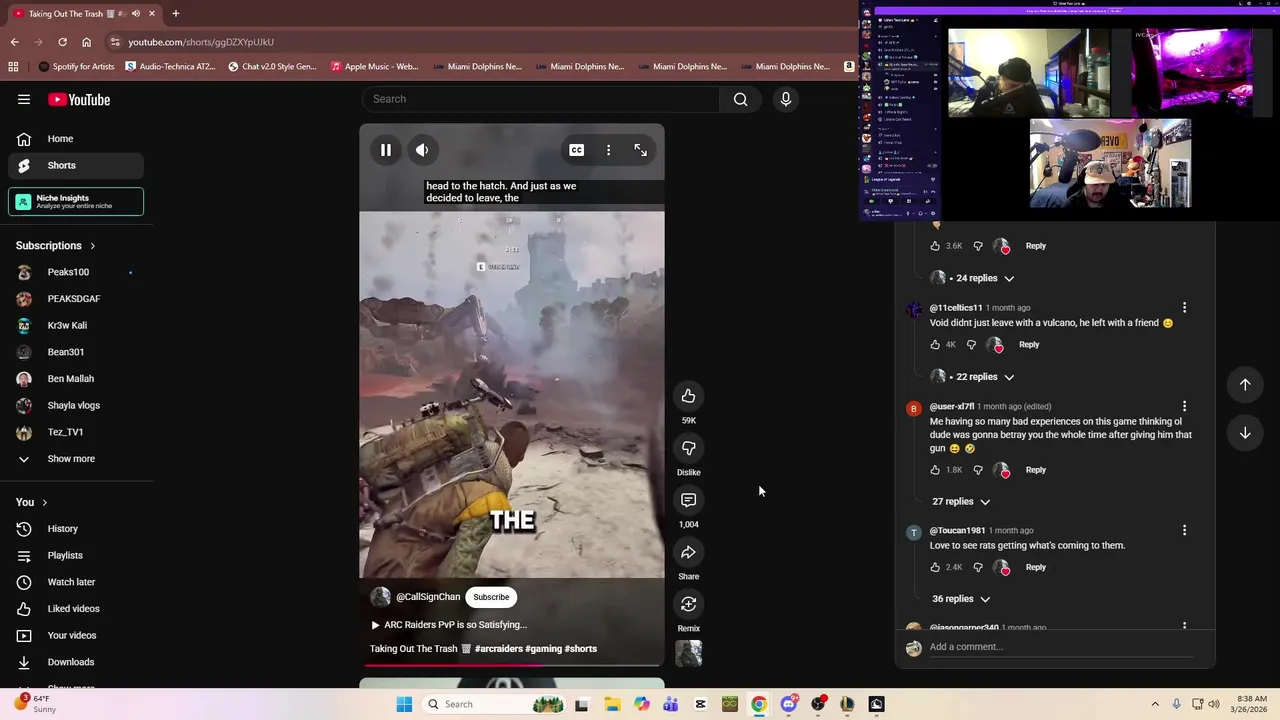This screenshot has width=1280, height=720.
Task: Go to next Short with down arrow
Action: point(1245,433)
